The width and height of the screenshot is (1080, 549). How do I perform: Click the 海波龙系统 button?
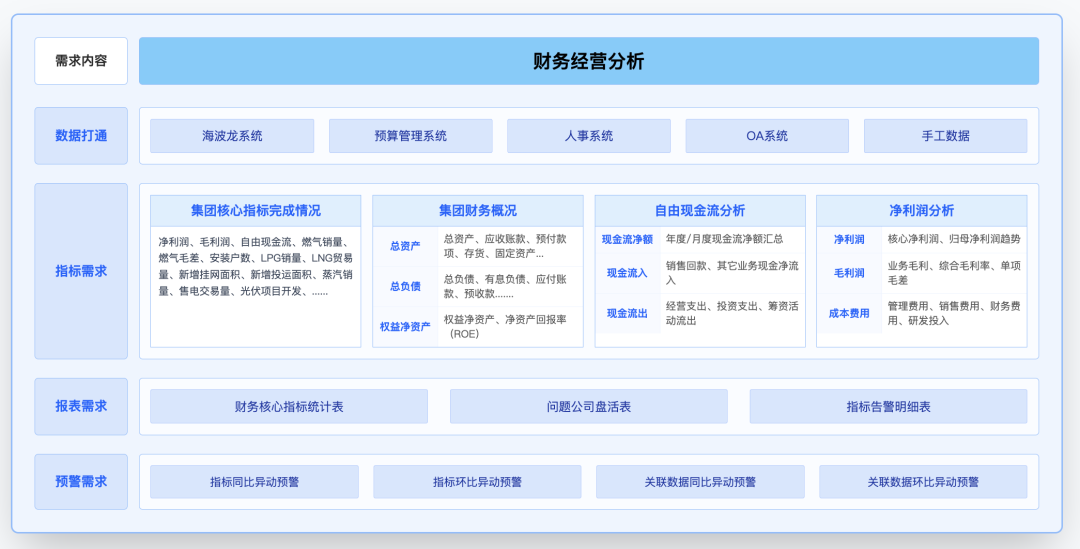(x=232, y=136)
